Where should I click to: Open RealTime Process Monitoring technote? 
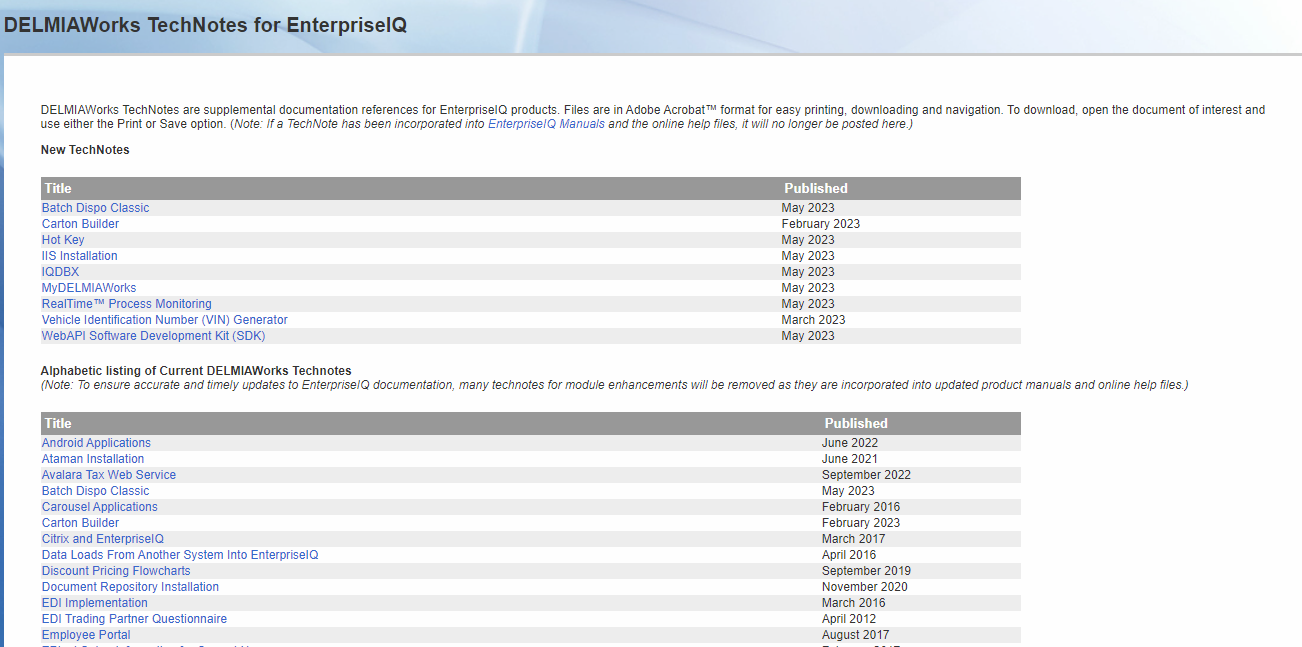pos(127,304)
